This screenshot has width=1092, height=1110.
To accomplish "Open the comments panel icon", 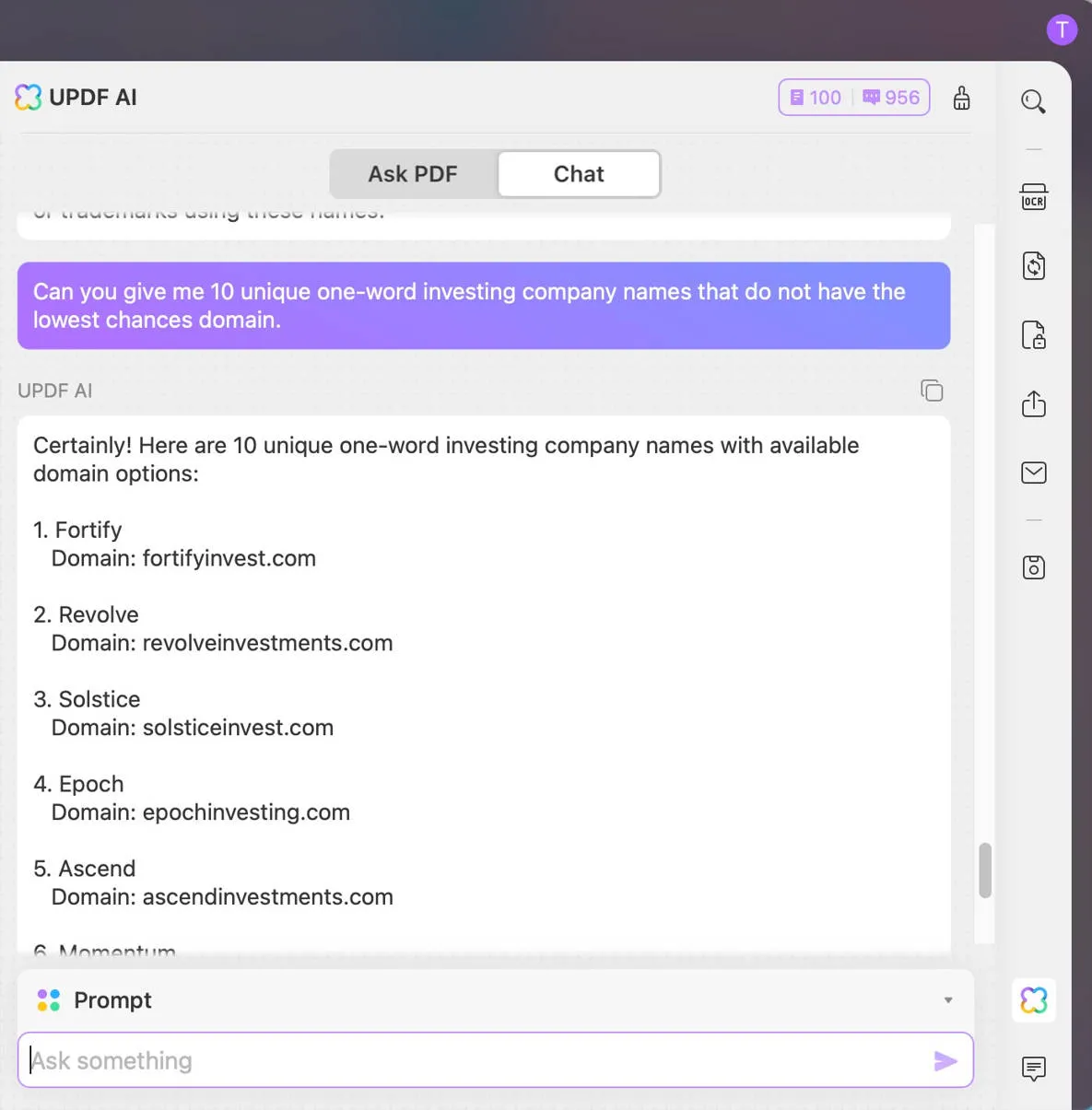I will click(1033, 1069).
